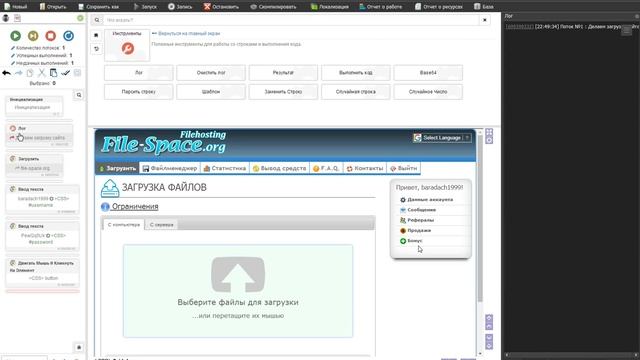Select the Ввод текста #username block

42,200
